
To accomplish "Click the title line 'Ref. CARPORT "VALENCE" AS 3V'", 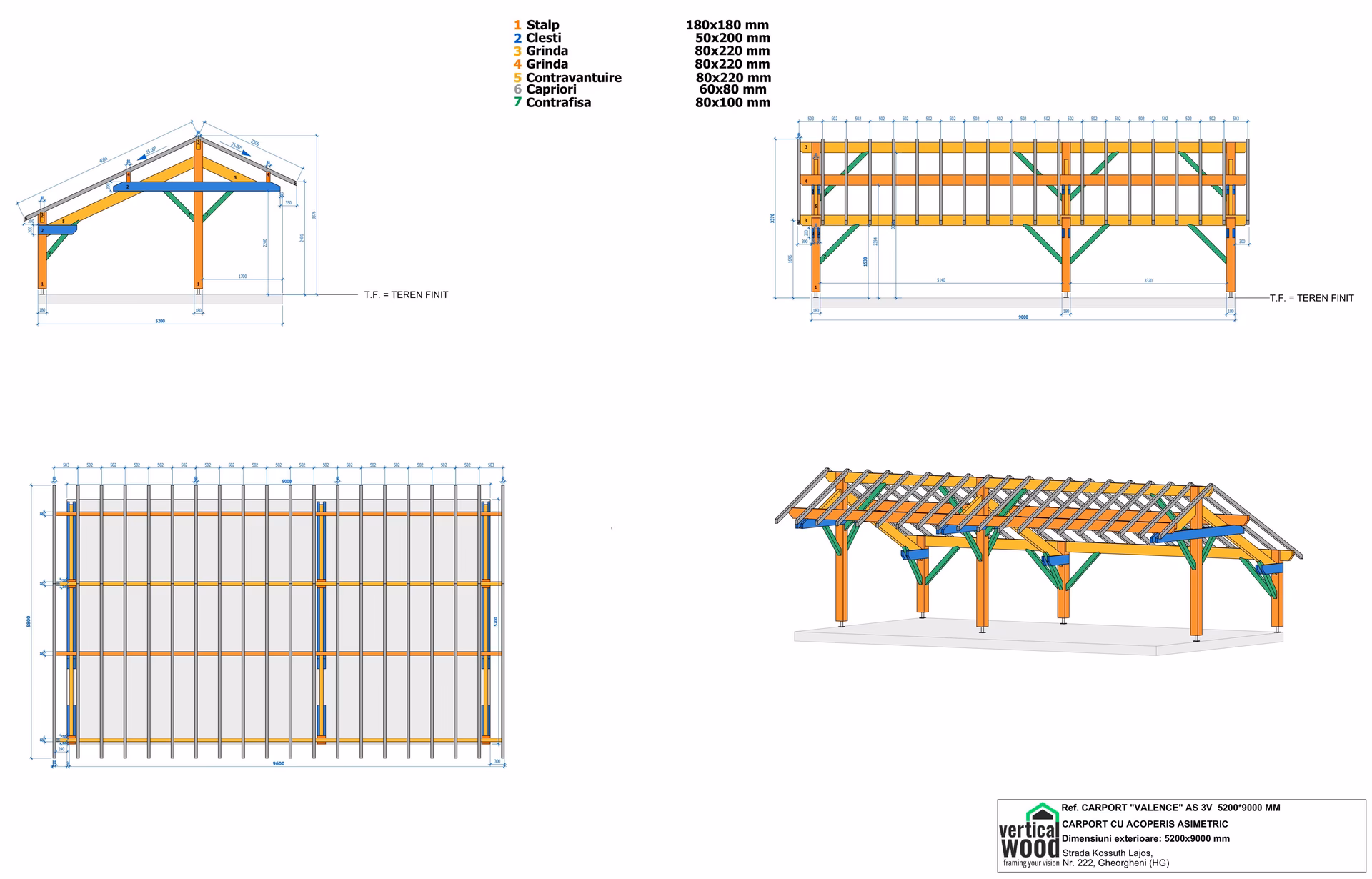I will pyautogui.click(x=1170, y=808).
